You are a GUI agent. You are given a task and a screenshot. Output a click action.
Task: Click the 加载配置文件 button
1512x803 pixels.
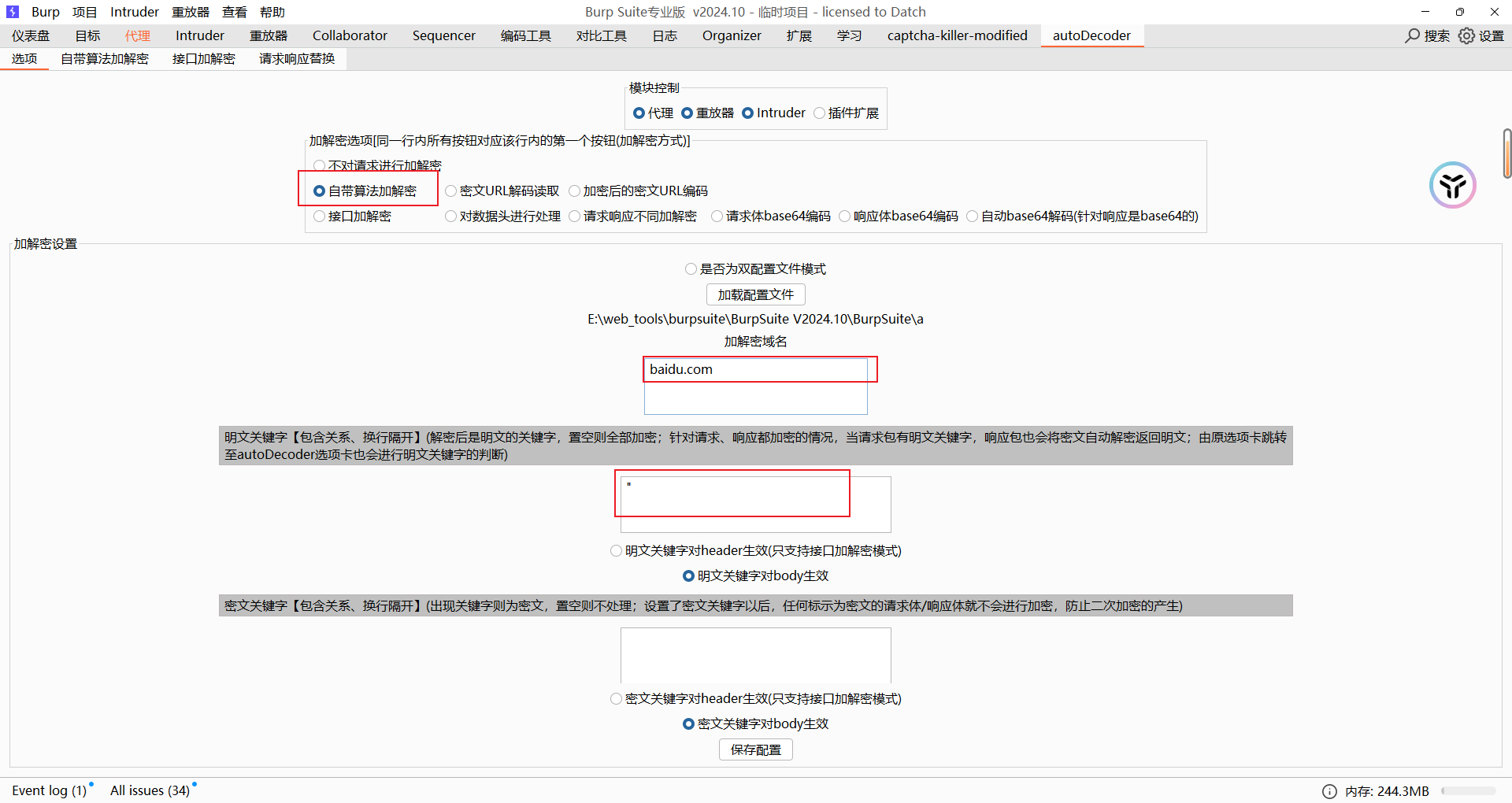click(756, 294)
